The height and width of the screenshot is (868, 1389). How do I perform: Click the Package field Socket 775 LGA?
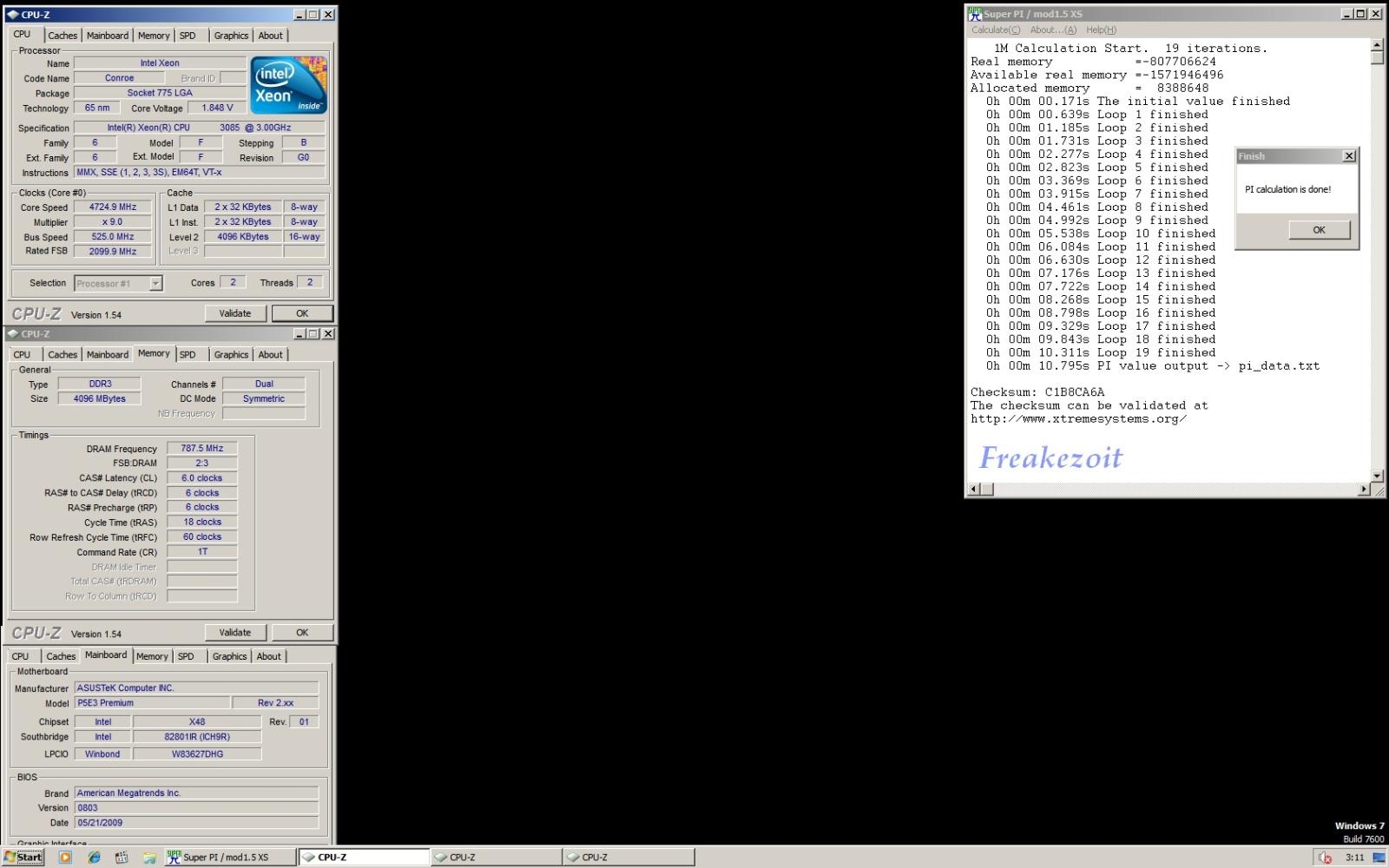tap(160, 93)
